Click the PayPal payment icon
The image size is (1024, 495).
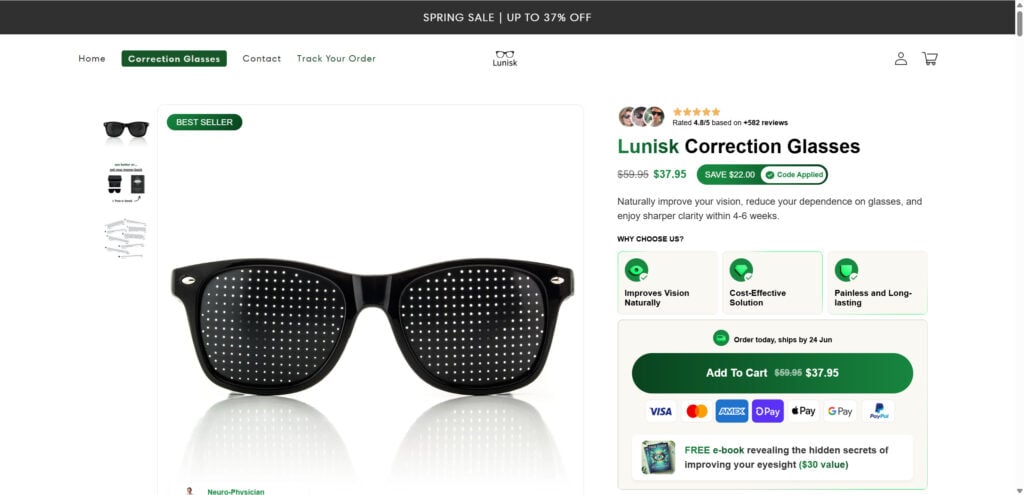877,411
